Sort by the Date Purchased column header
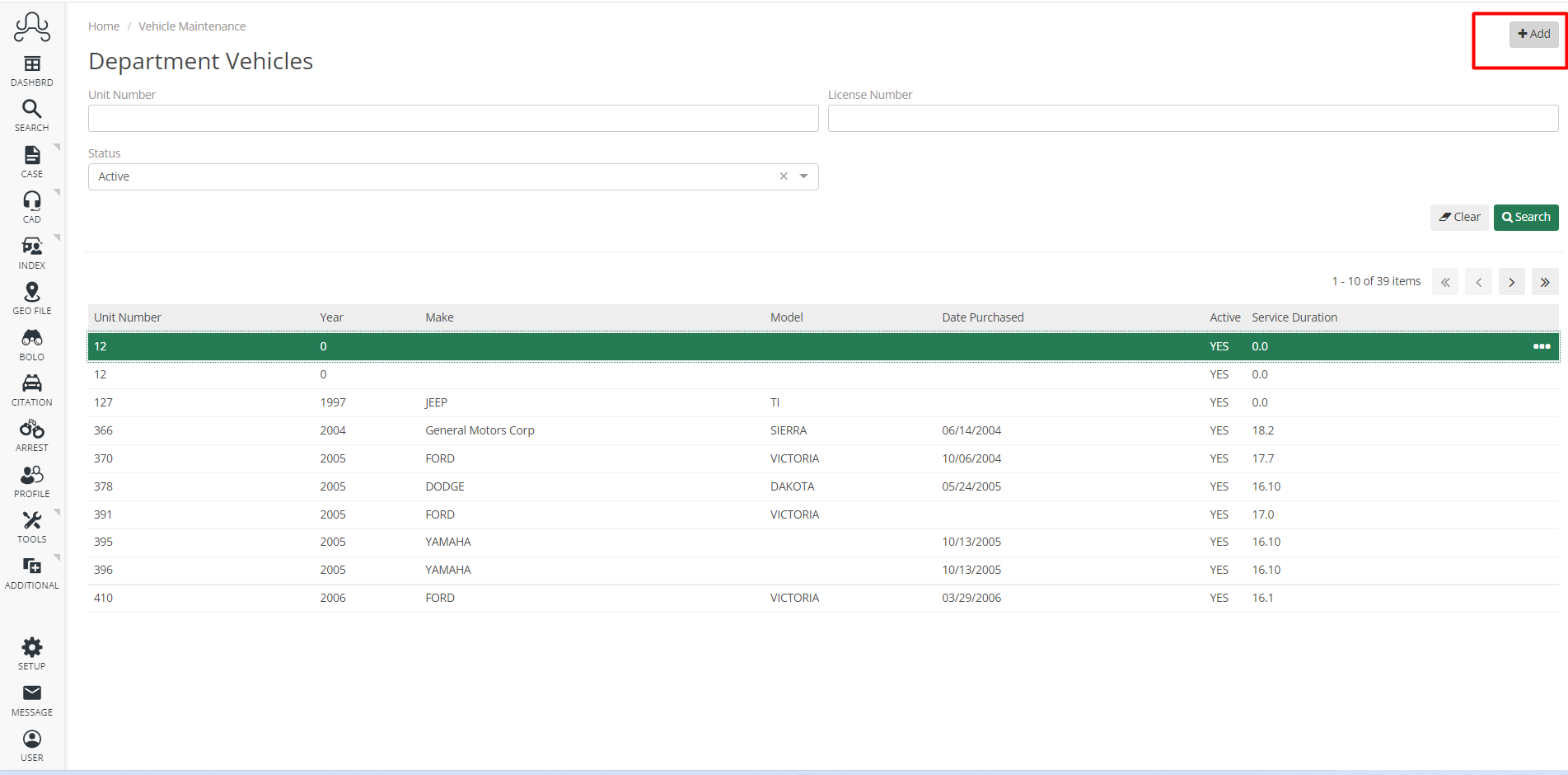 (x=983, y=317)
